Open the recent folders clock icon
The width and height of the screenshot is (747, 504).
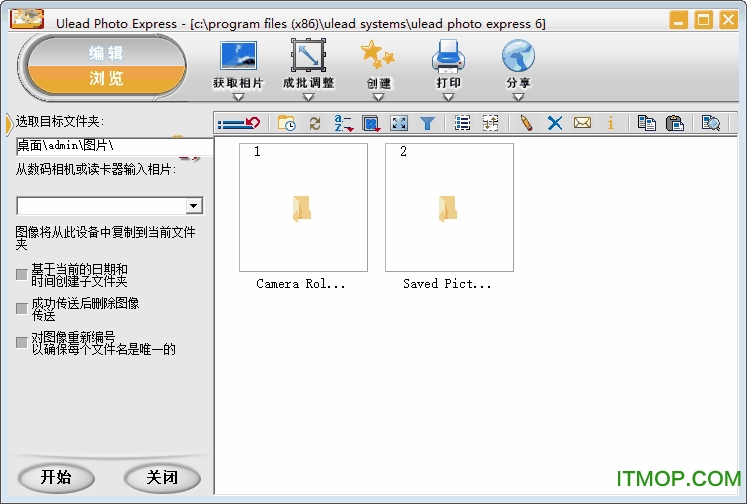pos(287,123)
